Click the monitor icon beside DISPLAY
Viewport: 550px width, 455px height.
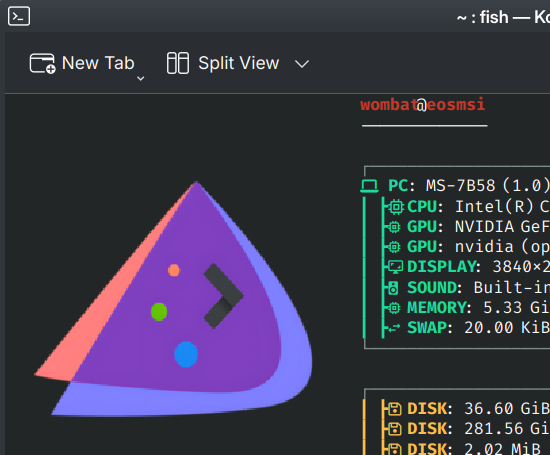click(x=396, y=267)
